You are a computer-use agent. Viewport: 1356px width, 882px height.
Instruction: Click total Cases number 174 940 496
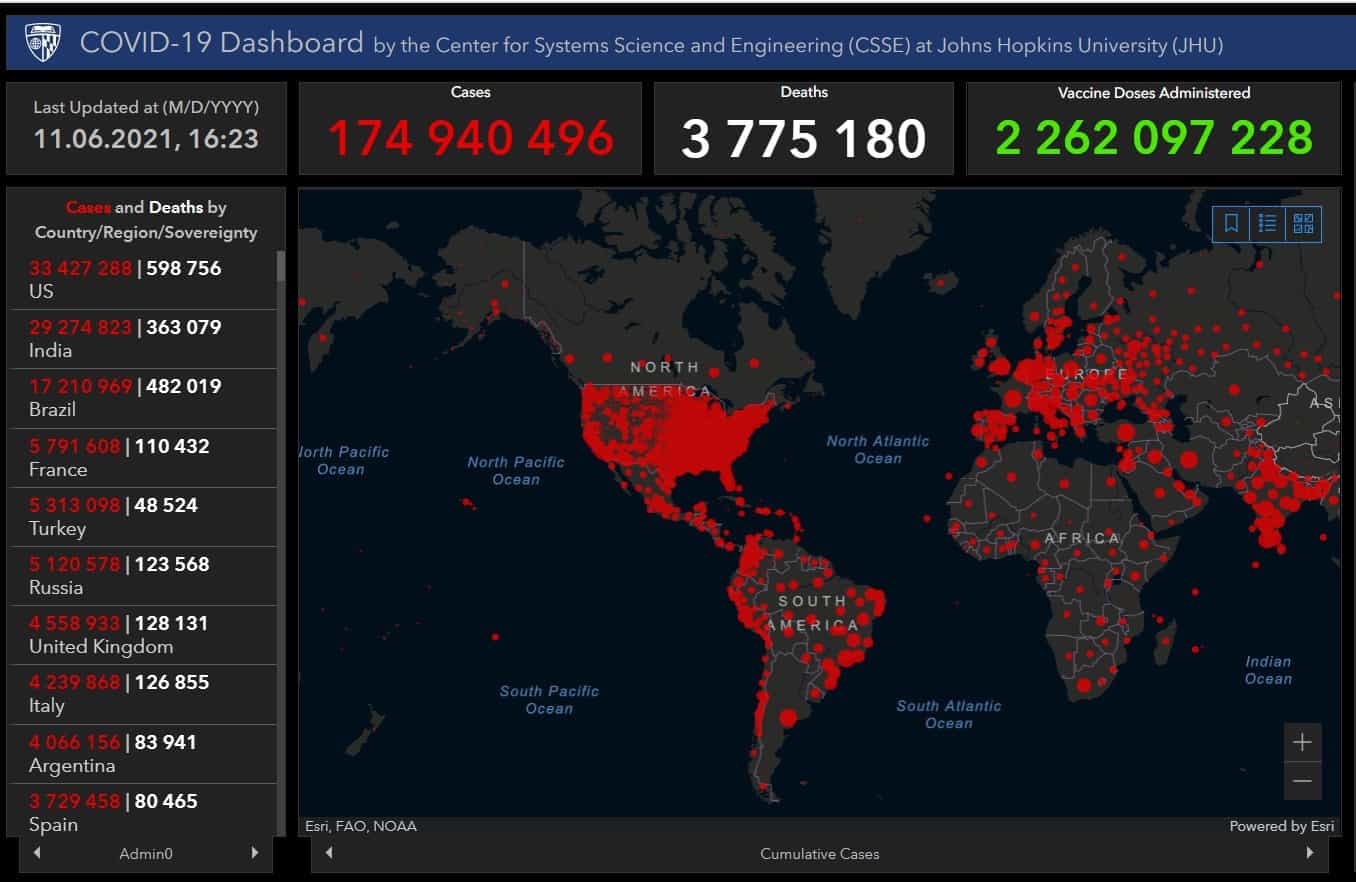click(470, 138)
